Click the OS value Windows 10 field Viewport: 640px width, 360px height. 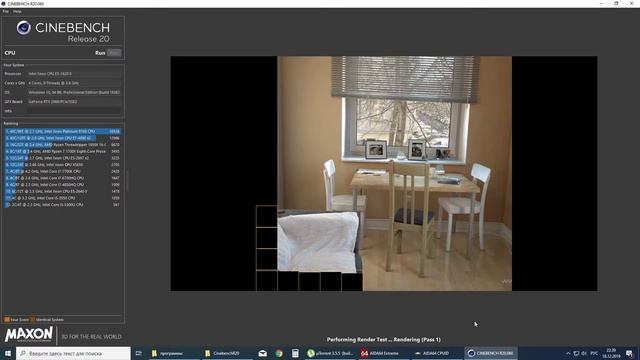click(x=74, y=92)
